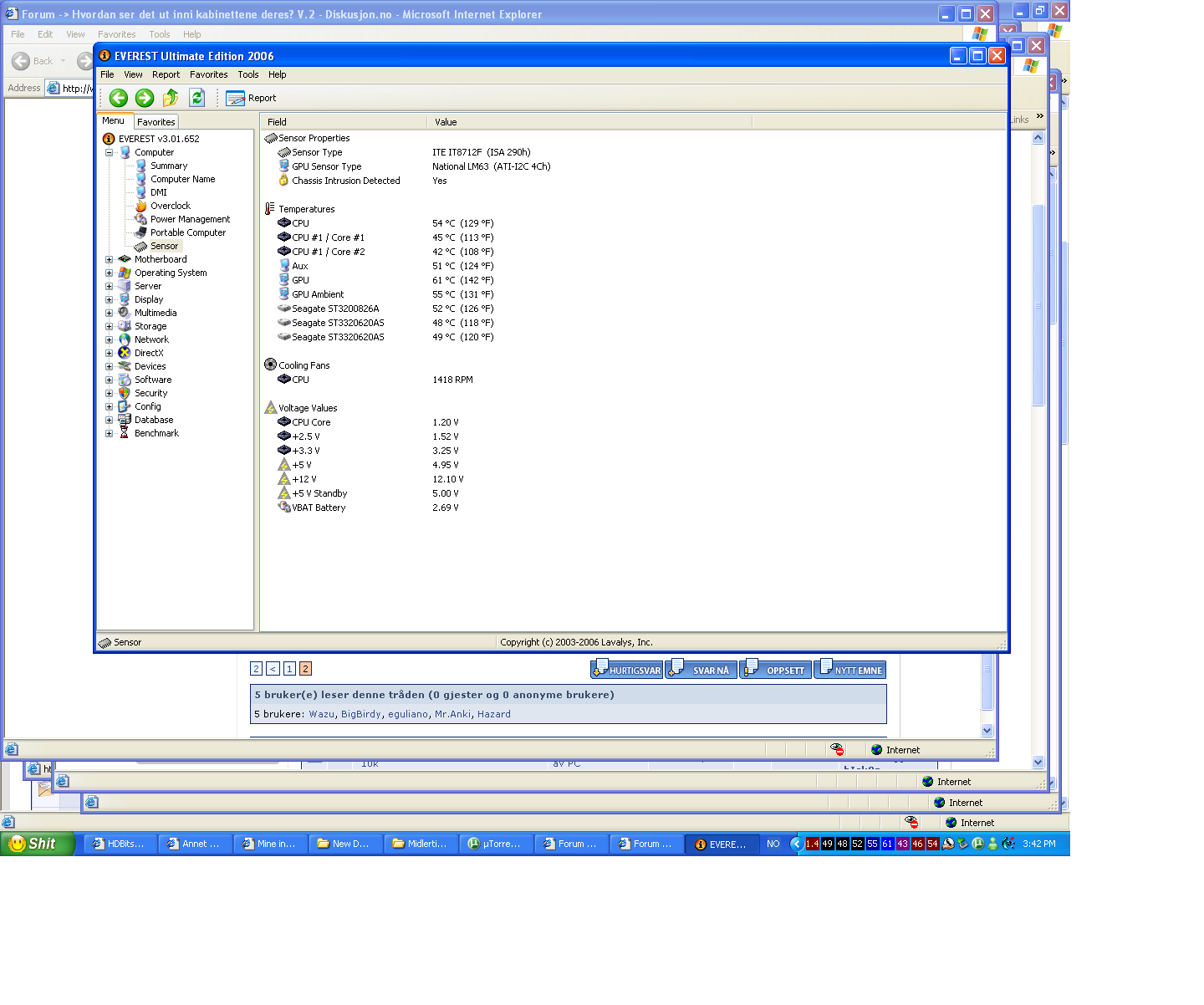
Task: Switch to the HDBits taskbar button
Action: click(120, 844)
